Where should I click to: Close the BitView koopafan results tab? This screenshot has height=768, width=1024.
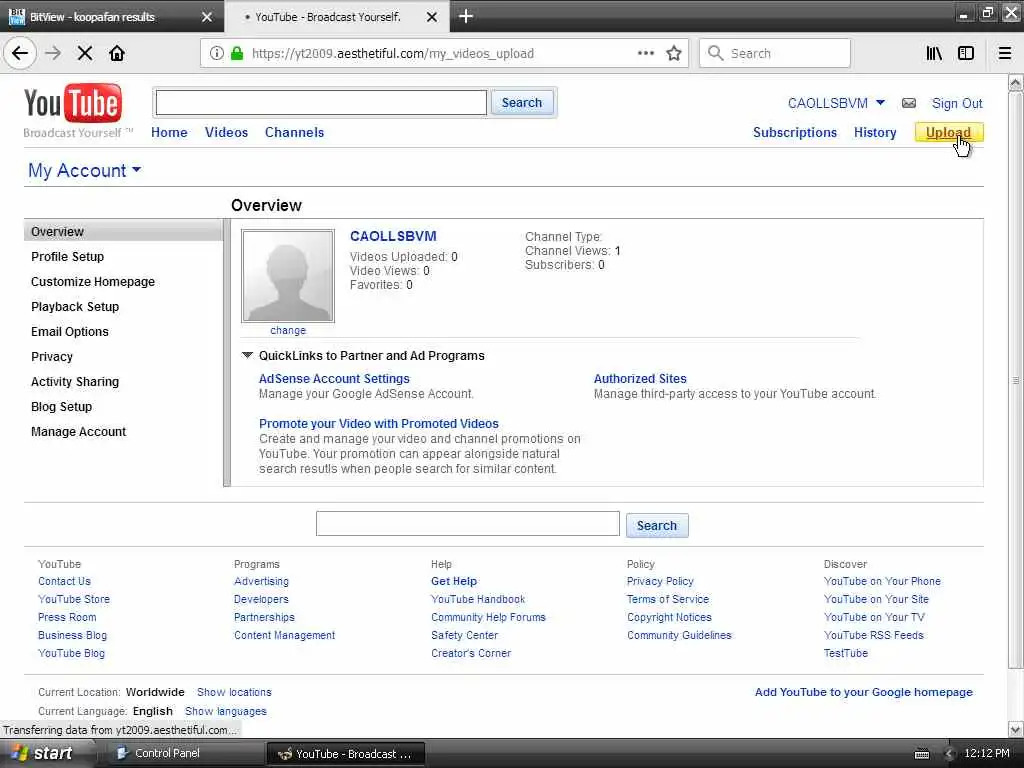point(206,17)
